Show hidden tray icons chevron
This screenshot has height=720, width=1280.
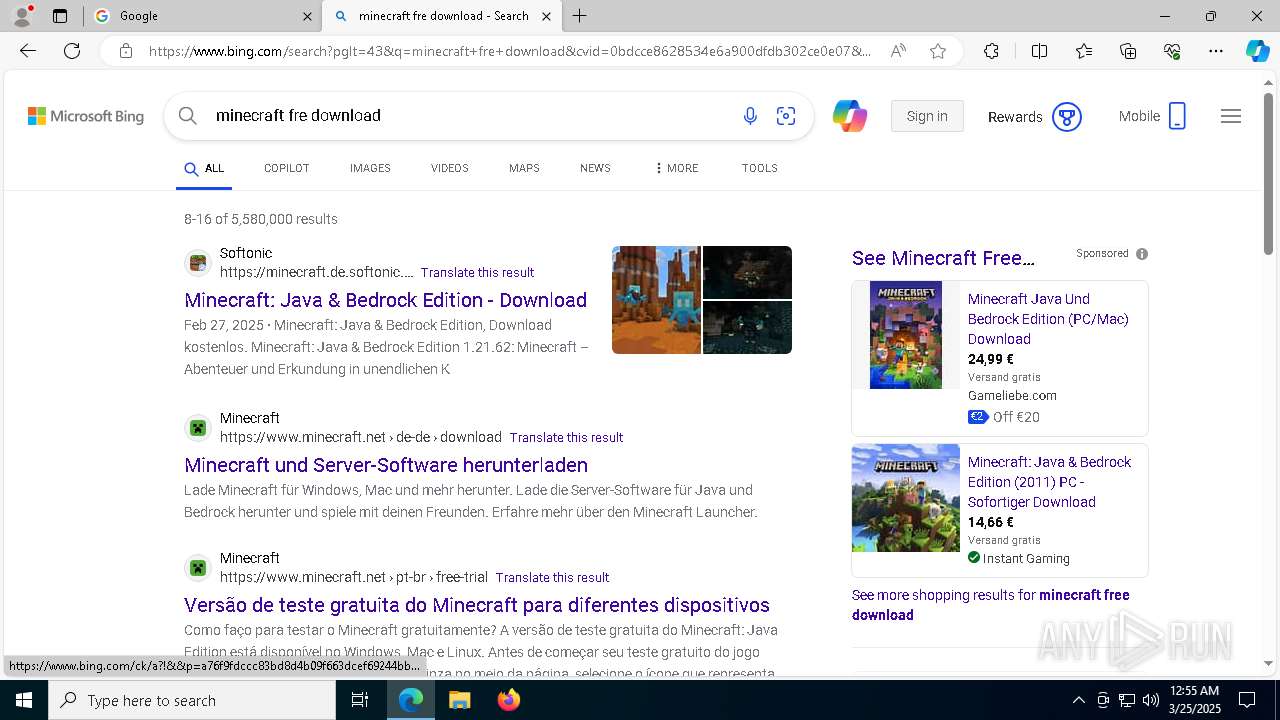tap(1078, 700)
